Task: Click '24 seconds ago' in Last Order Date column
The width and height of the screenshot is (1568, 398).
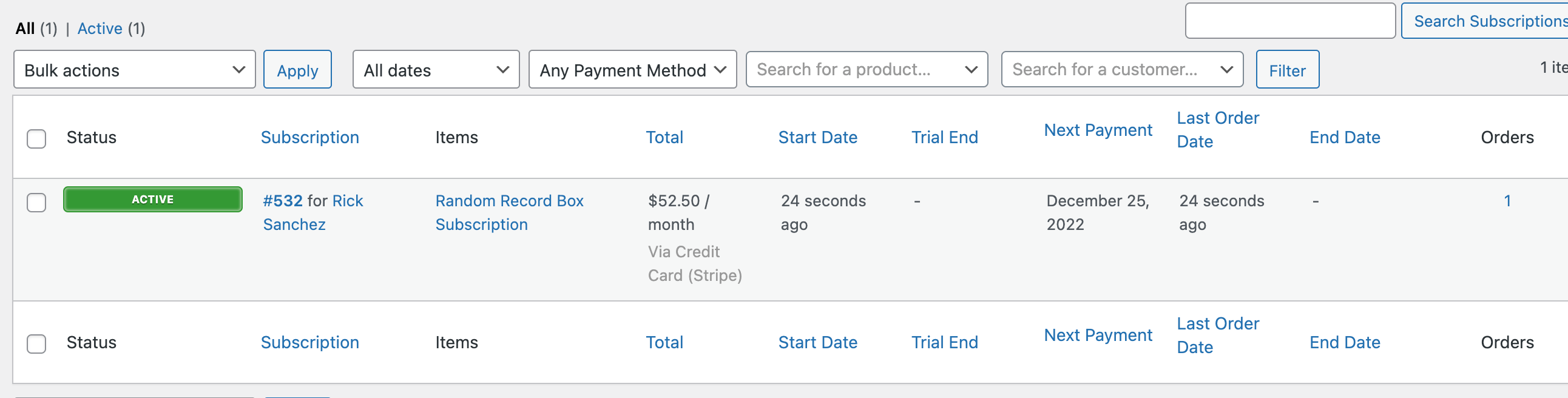Action: (x=1222, y=213)
